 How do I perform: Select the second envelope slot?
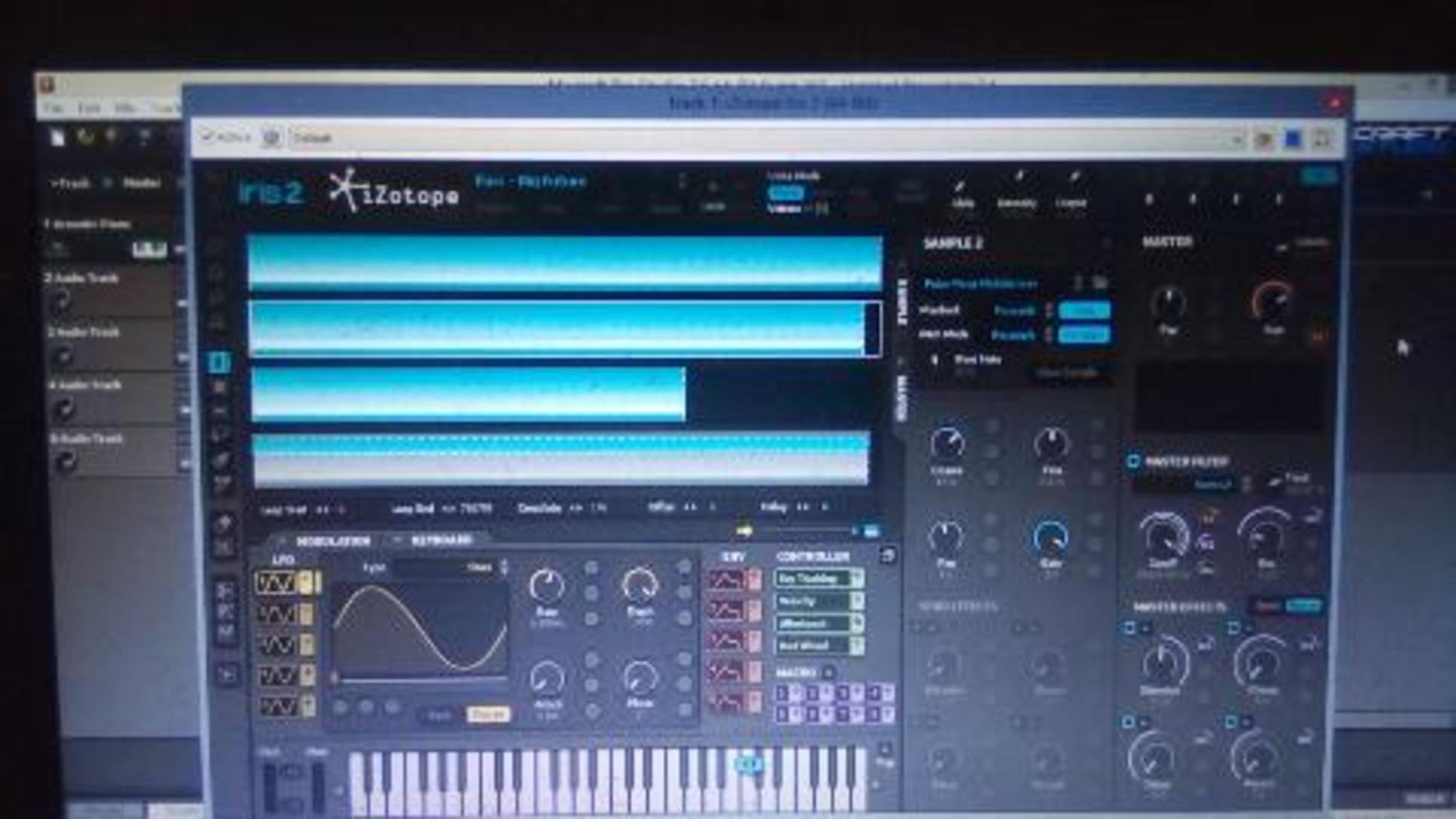[x=726, y=611]
